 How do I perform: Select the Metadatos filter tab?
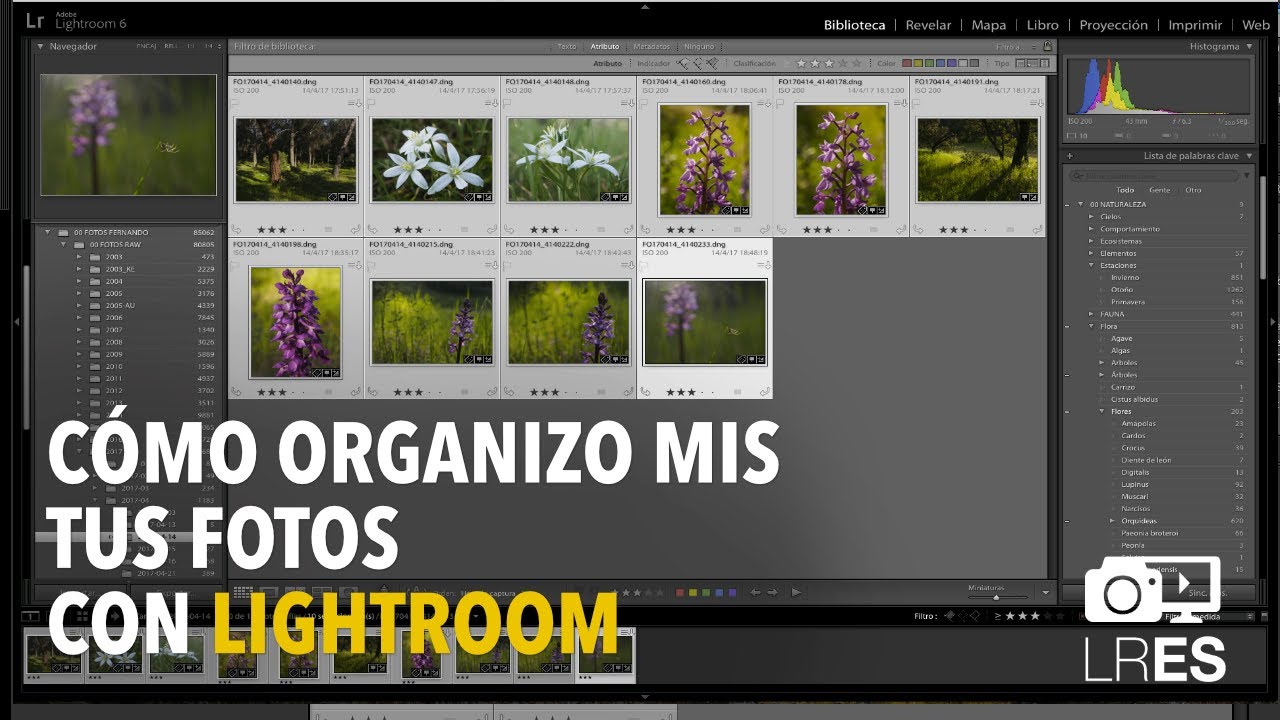coord(651,46)
